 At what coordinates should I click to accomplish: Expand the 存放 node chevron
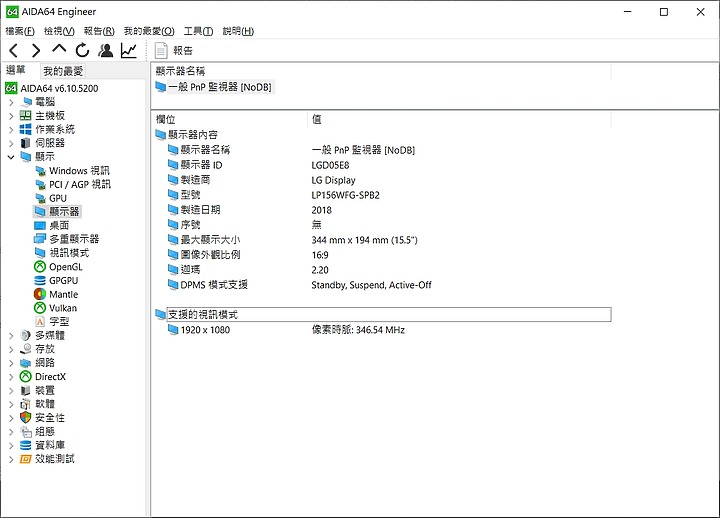pyautogui.click(x=11, y=350)
